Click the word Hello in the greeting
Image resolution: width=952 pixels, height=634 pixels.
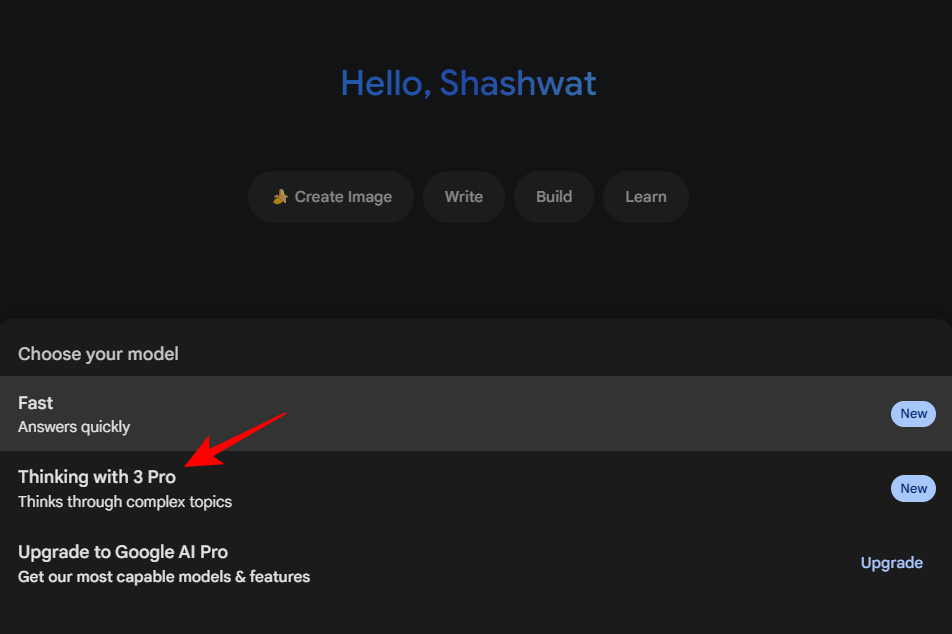(385, 83)
